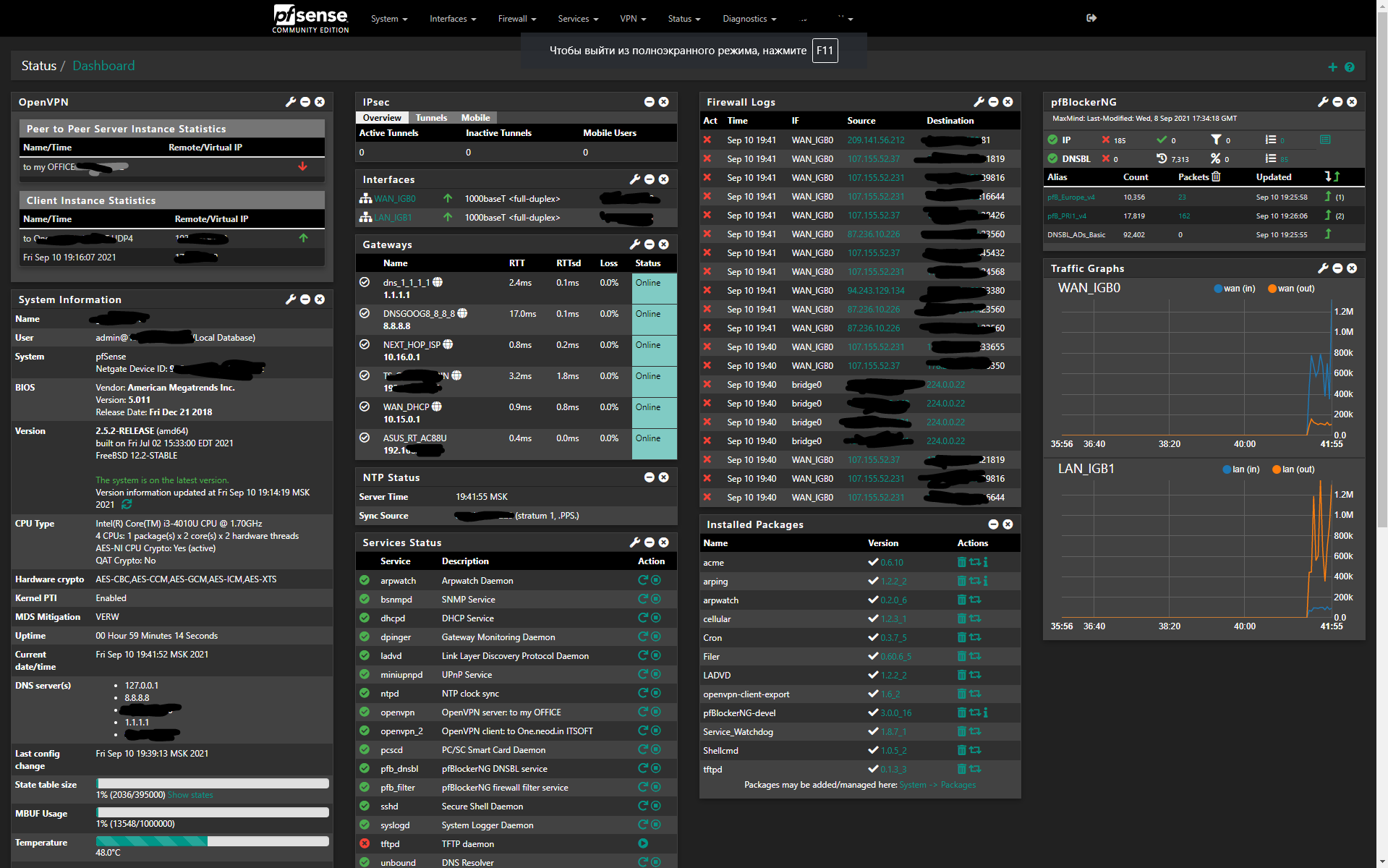This screenshot has height=868, width=1388.
Task: Open OpenVPN widget settings wrench
Action: pyautogui.click(x=291, y=102)
